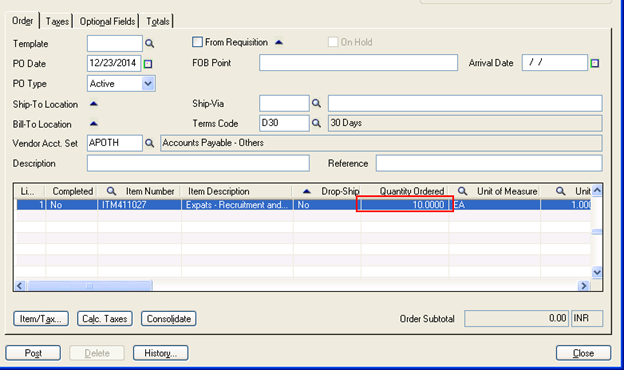Click the Template input field

coord(115,43)
